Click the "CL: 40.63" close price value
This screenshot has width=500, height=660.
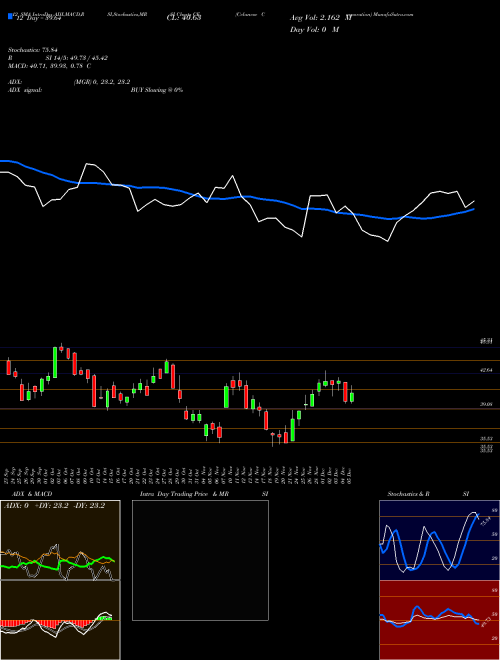click(x=184, y=18)
